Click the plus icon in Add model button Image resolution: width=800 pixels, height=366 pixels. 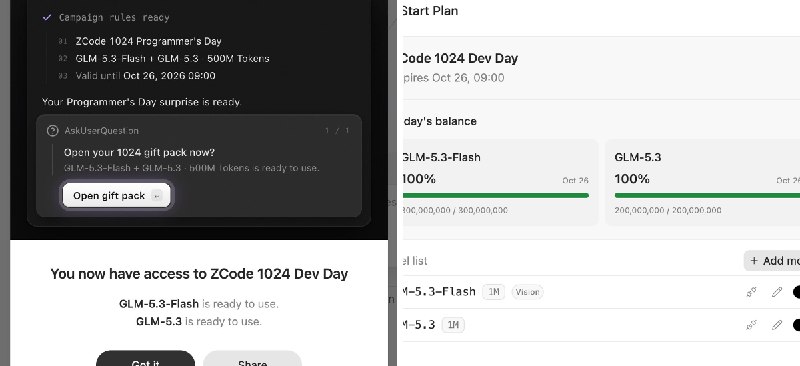(x=754, y=261)
